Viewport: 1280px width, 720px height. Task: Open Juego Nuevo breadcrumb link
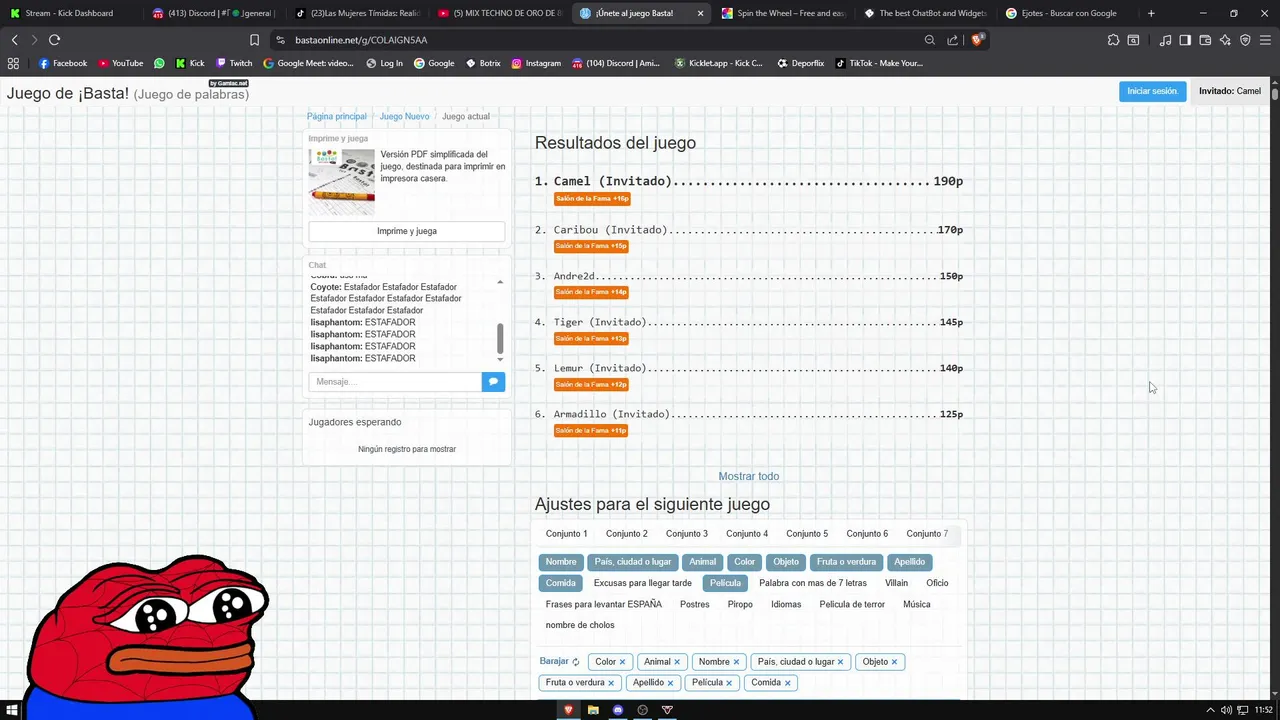tap(404, 117)
